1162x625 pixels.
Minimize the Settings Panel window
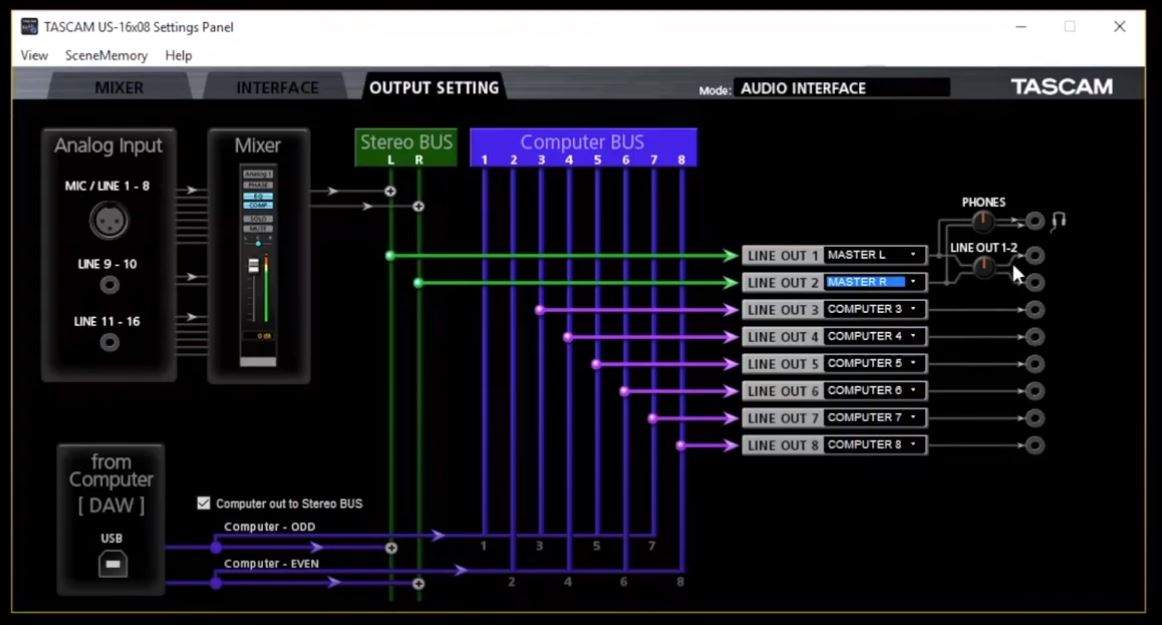point(1021,27)
